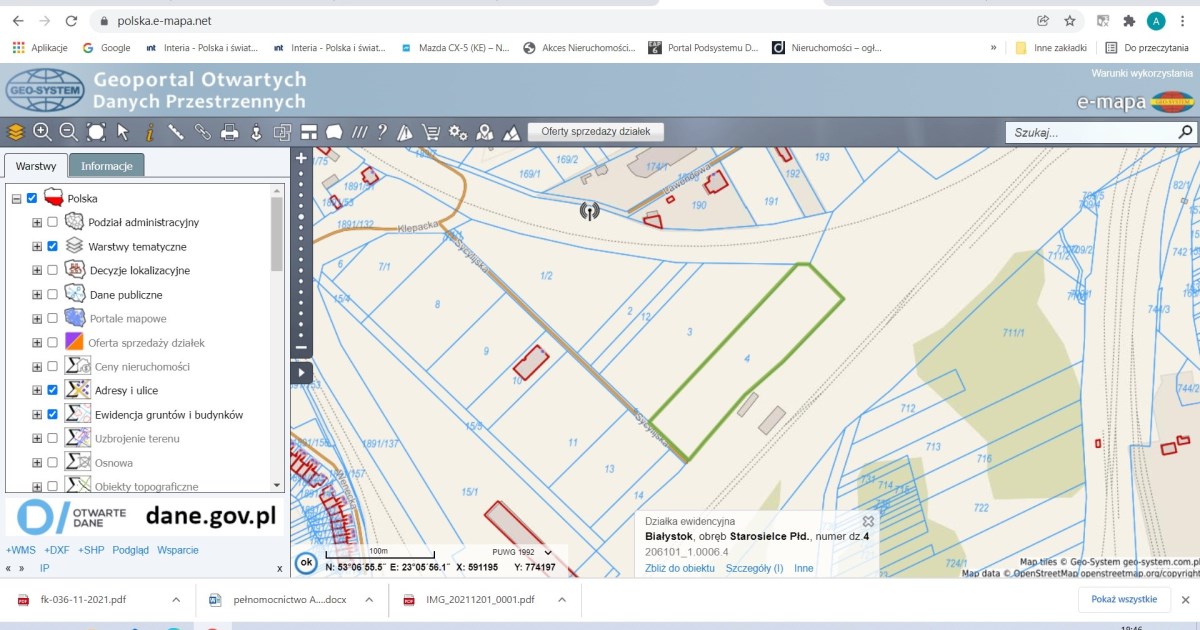Select the zoom out magnifier tool
Image resolution: width=1200 pixels, height=630 pixels.
69,132
